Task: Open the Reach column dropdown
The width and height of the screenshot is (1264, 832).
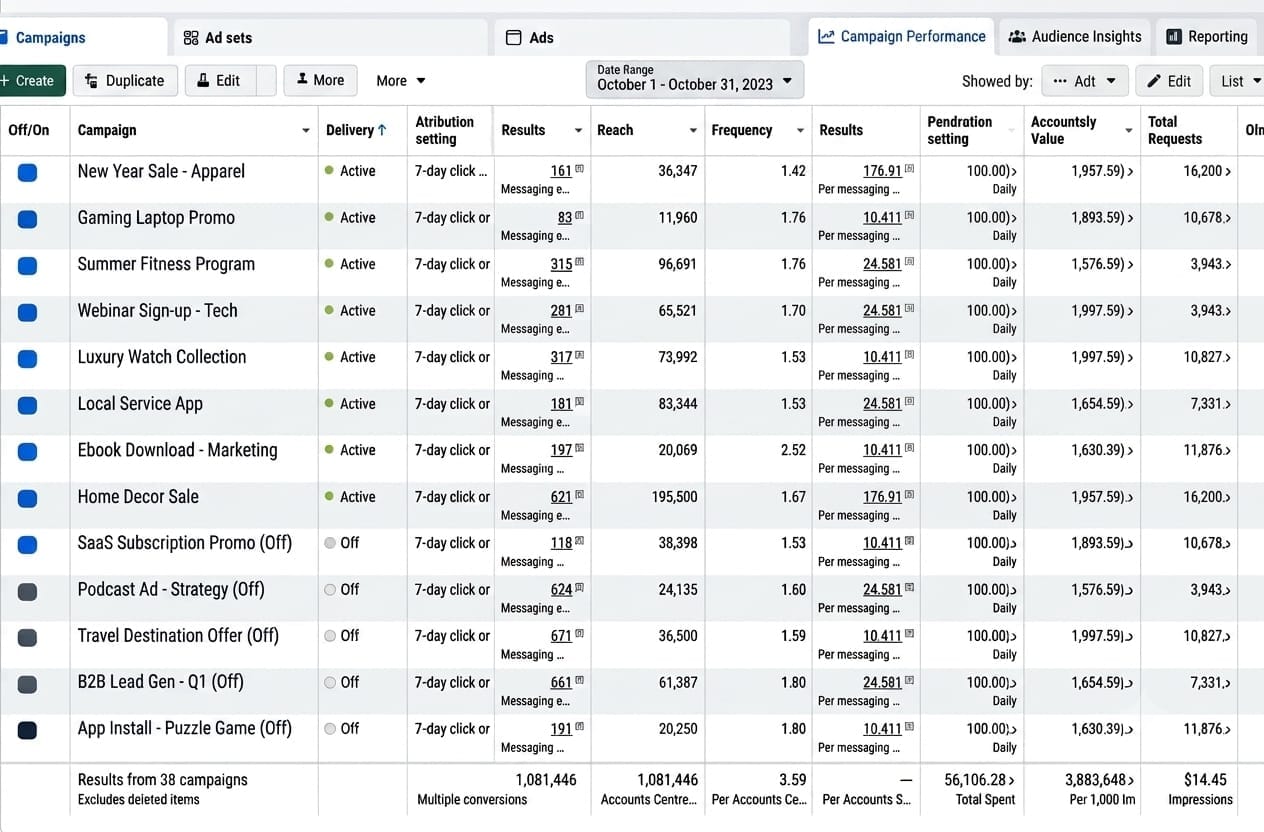Action: pyautogui.click(x=693, y=131)
